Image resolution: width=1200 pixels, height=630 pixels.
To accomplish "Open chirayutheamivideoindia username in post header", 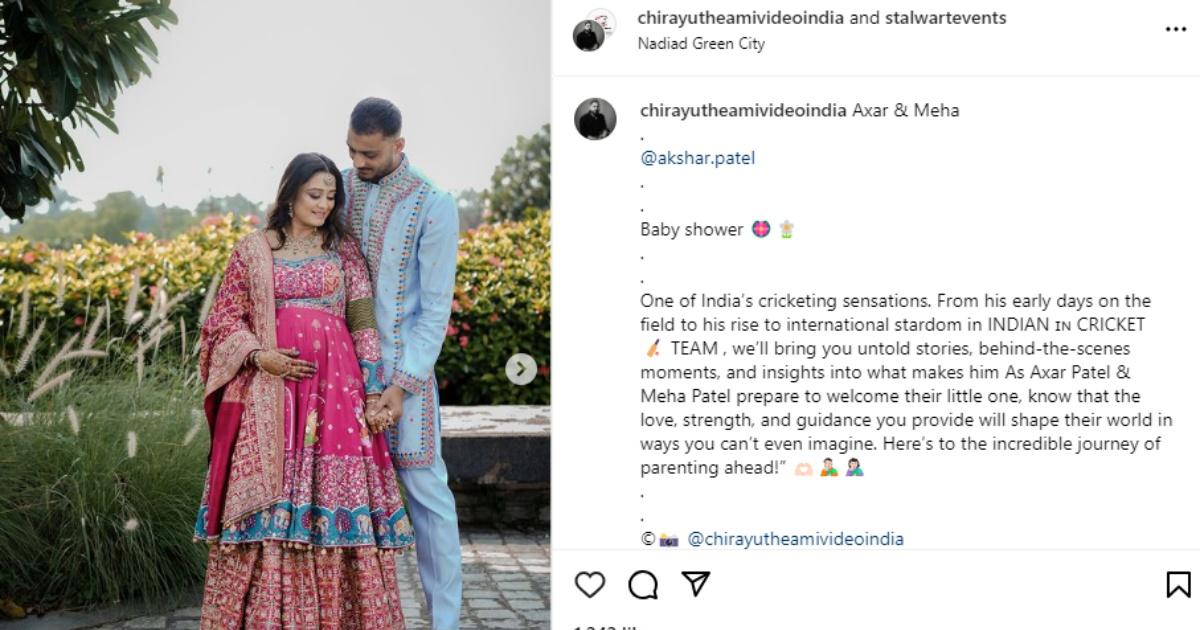I will [741, 18].
